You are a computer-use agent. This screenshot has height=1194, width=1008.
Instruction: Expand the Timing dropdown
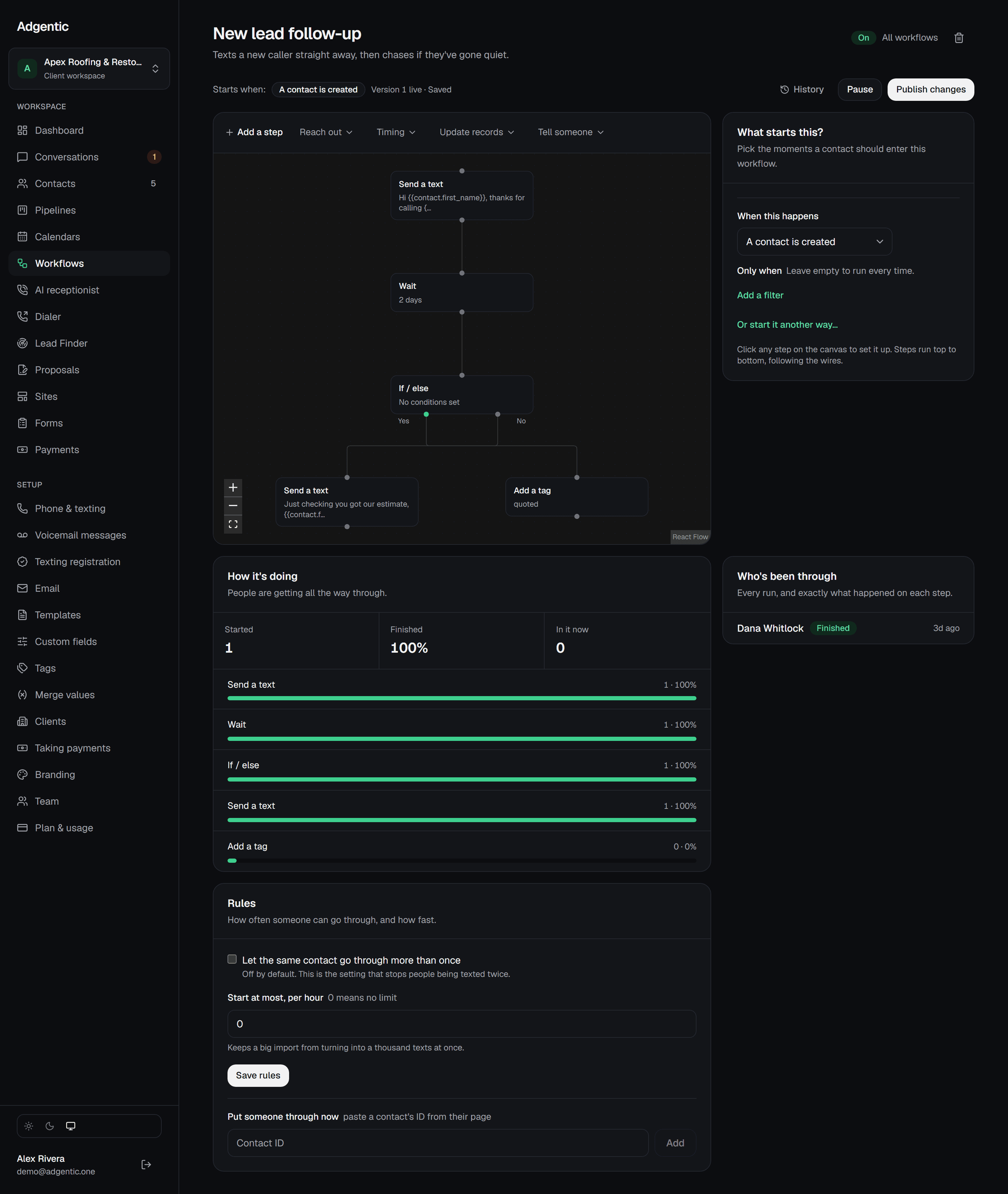[x=395, y=133]
